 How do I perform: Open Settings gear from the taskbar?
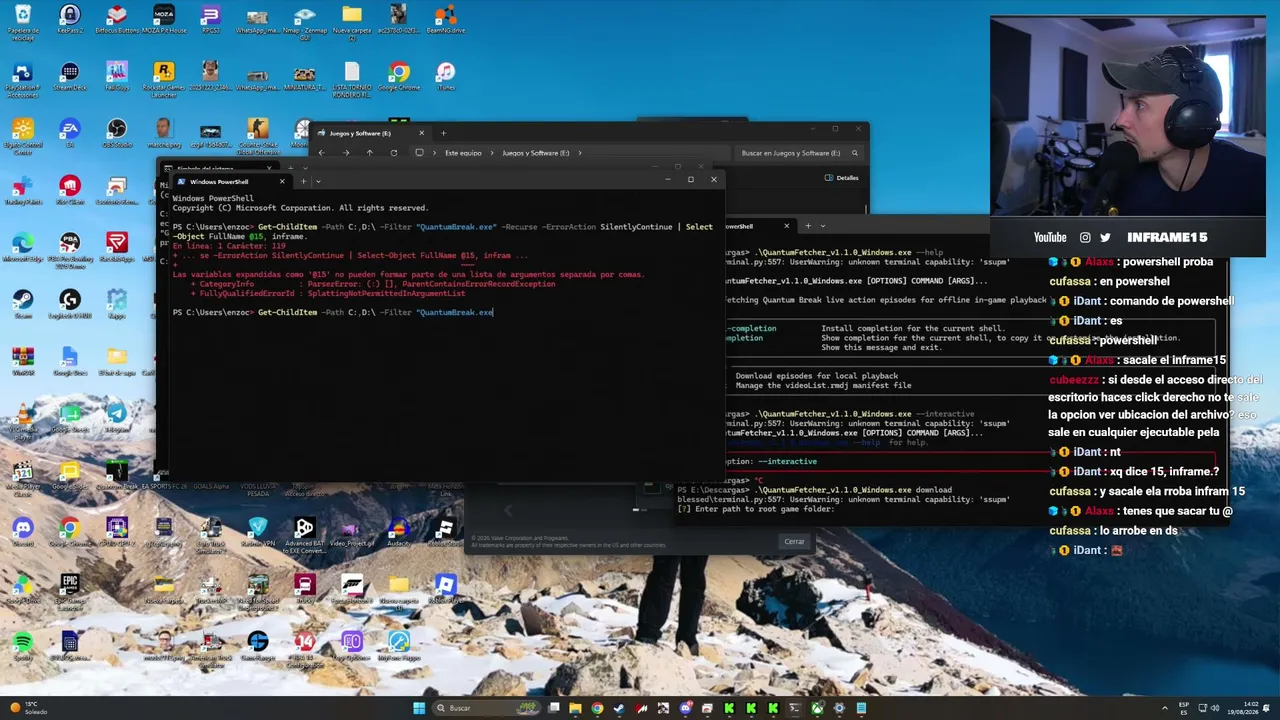(839, 708)
